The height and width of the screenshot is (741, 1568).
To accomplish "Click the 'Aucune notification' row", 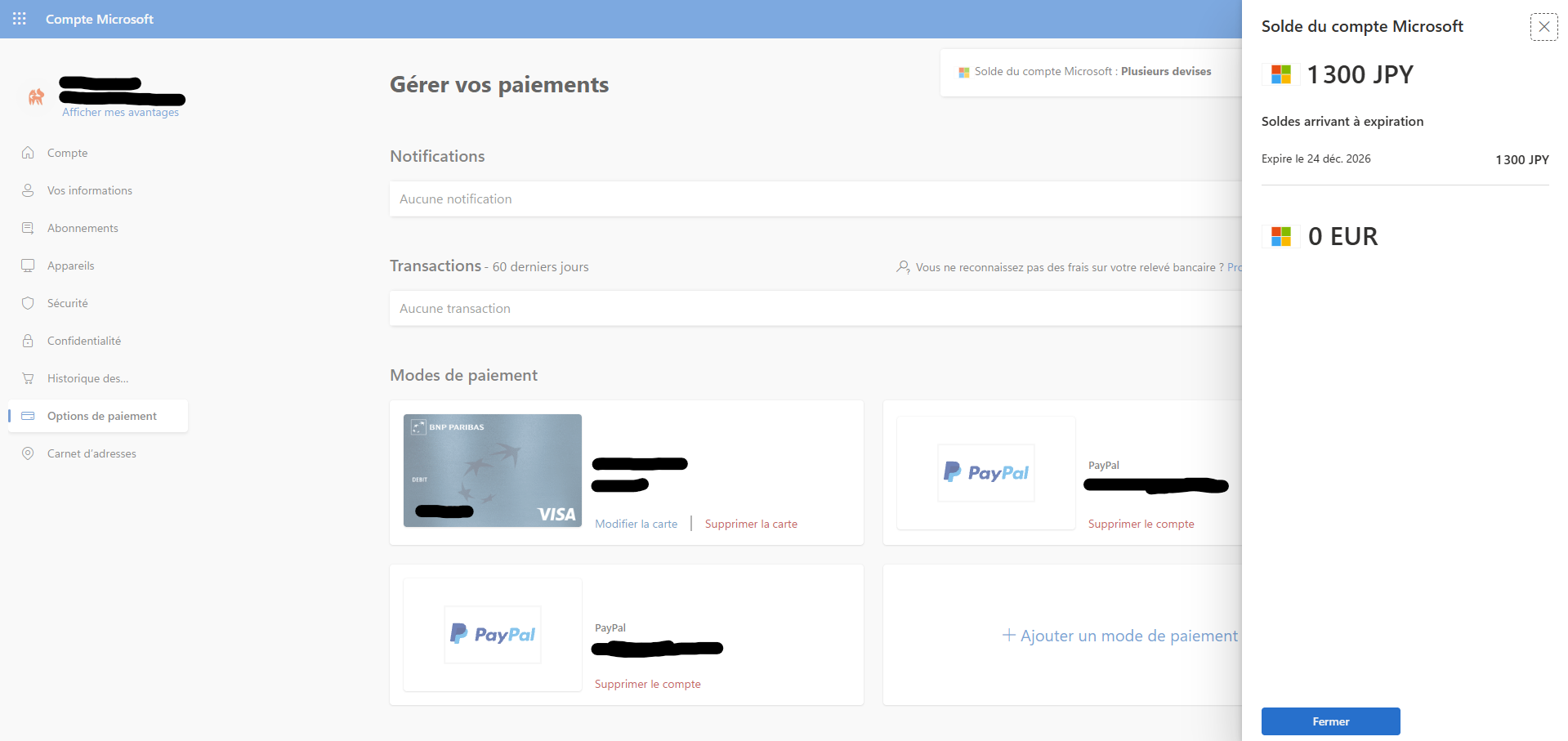I will [815, 199].
